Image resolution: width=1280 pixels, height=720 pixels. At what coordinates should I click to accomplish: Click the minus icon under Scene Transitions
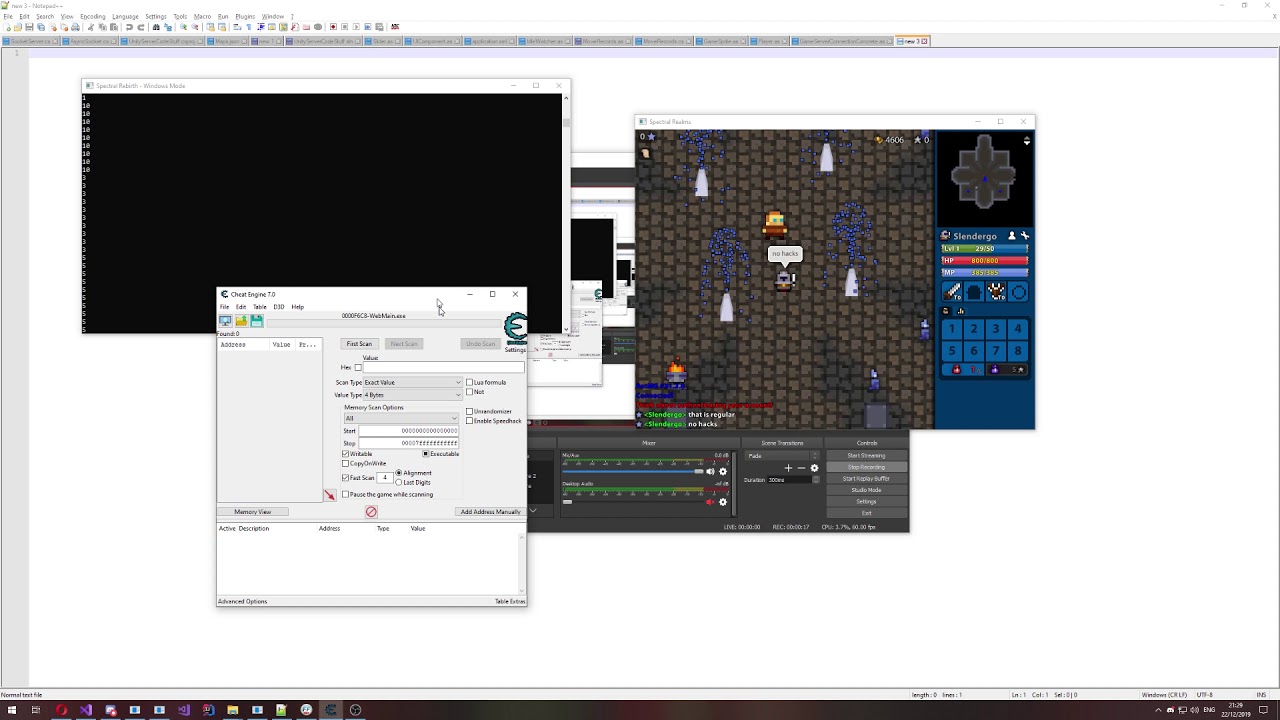[x=802, y=468]
